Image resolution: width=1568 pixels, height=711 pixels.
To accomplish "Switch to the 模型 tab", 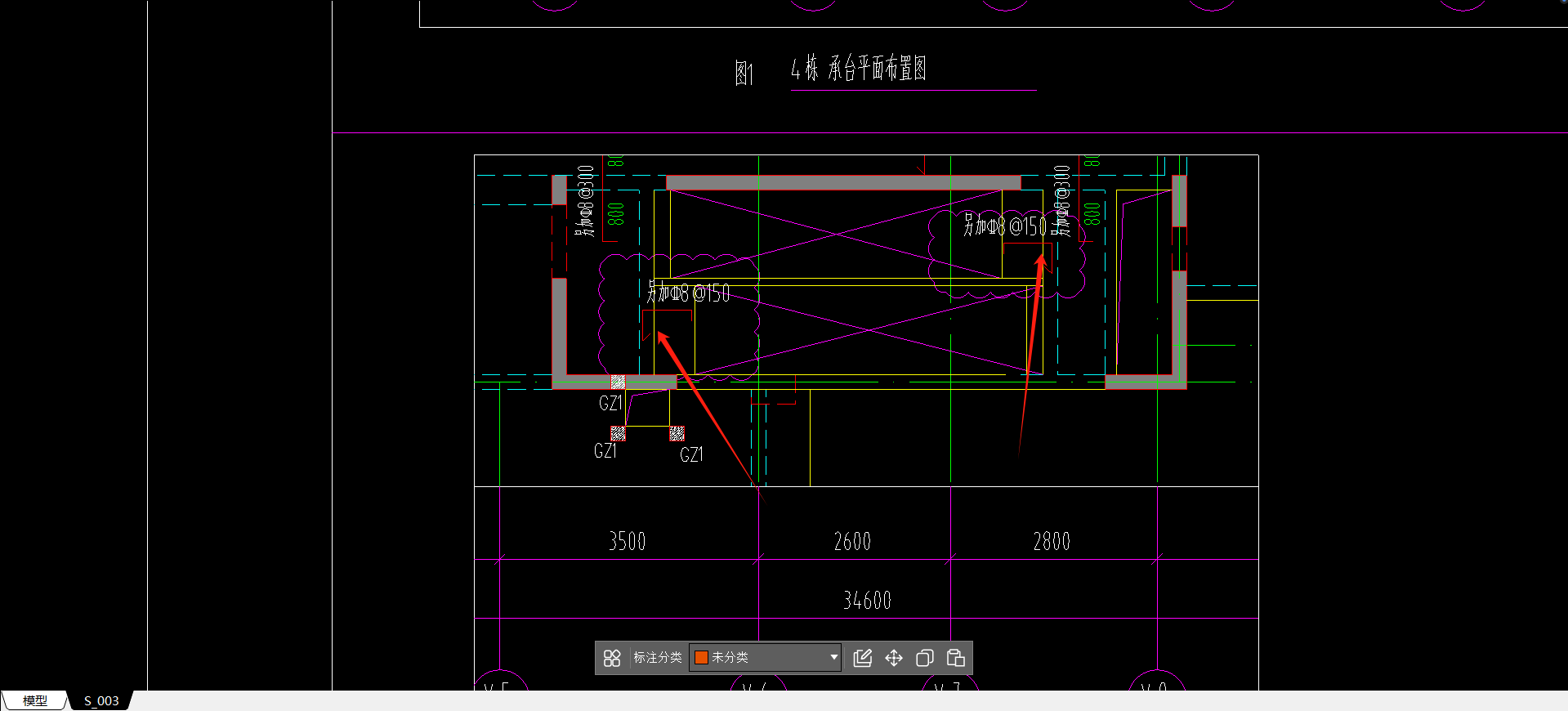I will click(x=34, y=701).
